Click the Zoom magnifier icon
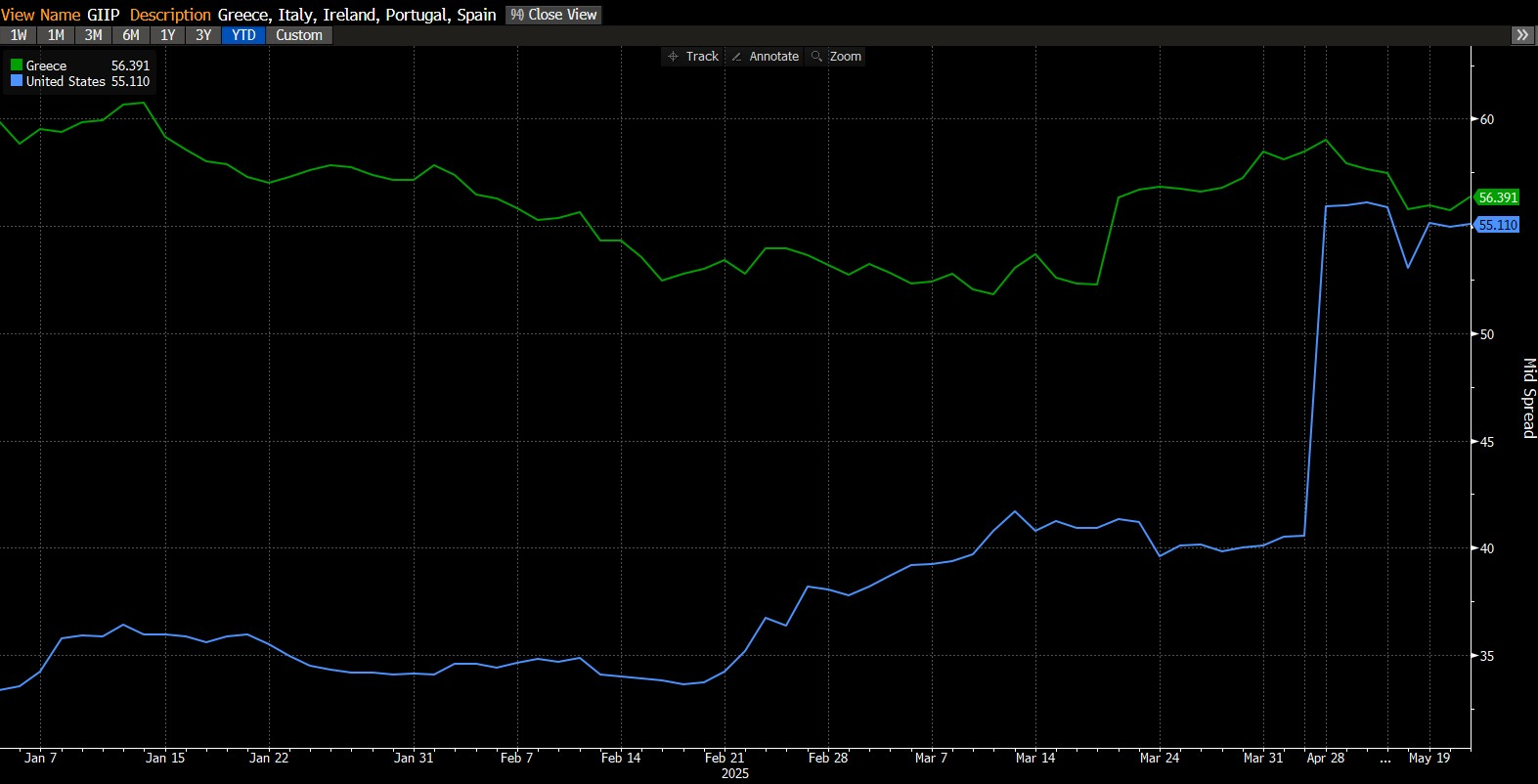The height and width of the screenshot is (784, 1538). tap(816, 57)
